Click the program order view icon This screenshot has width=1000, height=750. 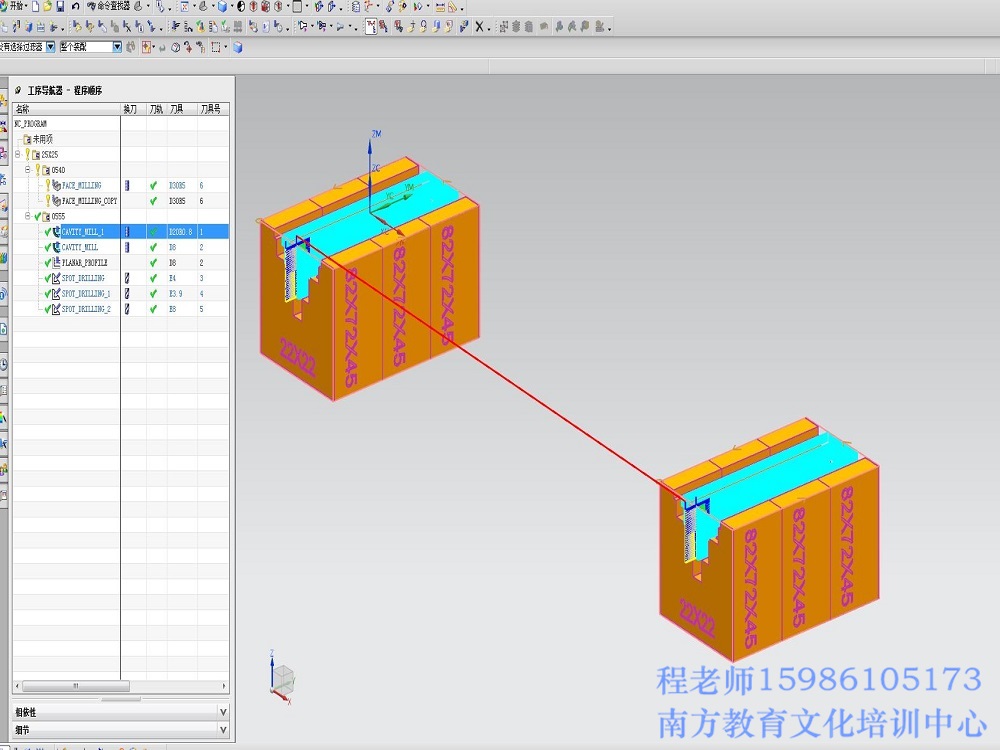click(x=371, y=27)
